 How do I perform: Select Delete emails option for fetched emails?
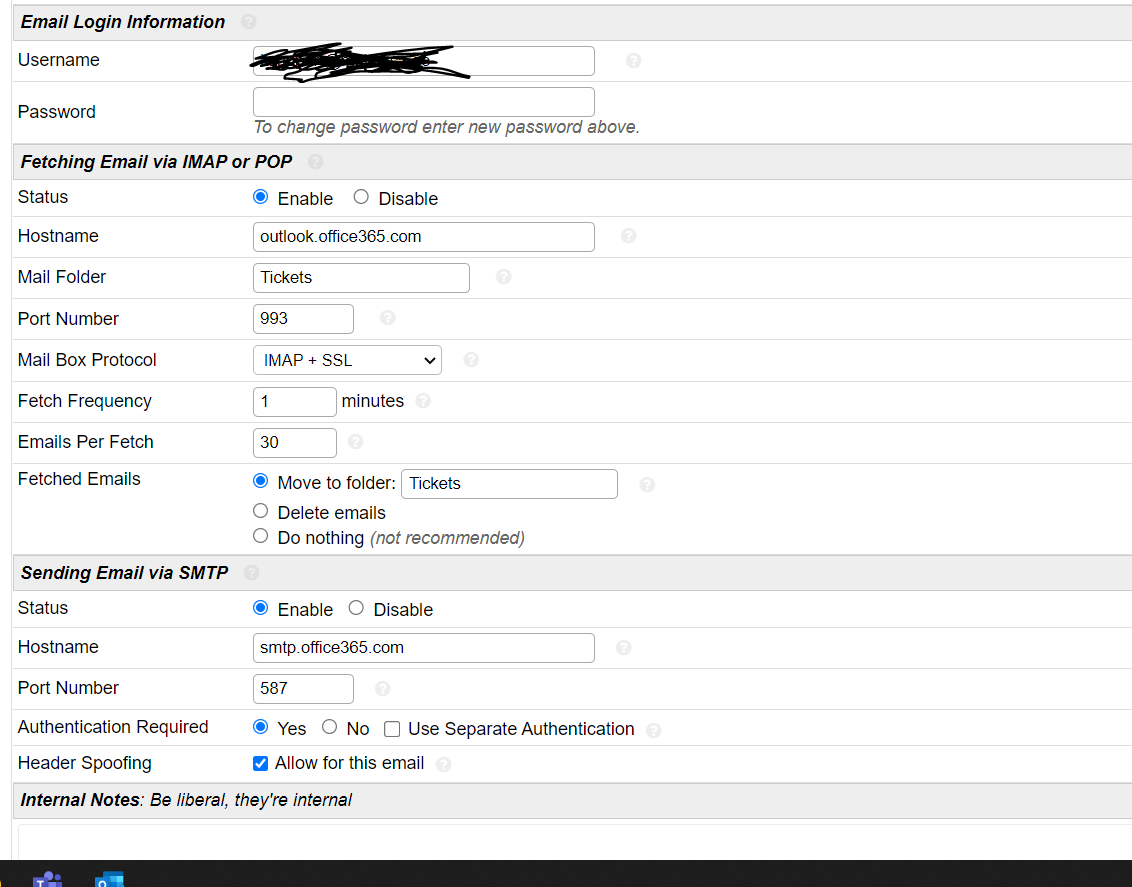tap(261, 512)
